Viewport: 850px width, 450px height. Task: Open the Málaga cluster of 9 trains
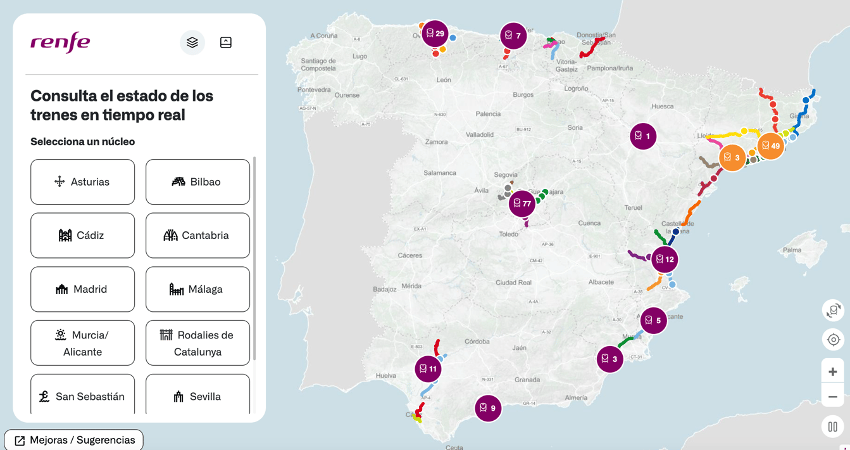(x=488, y=408)
